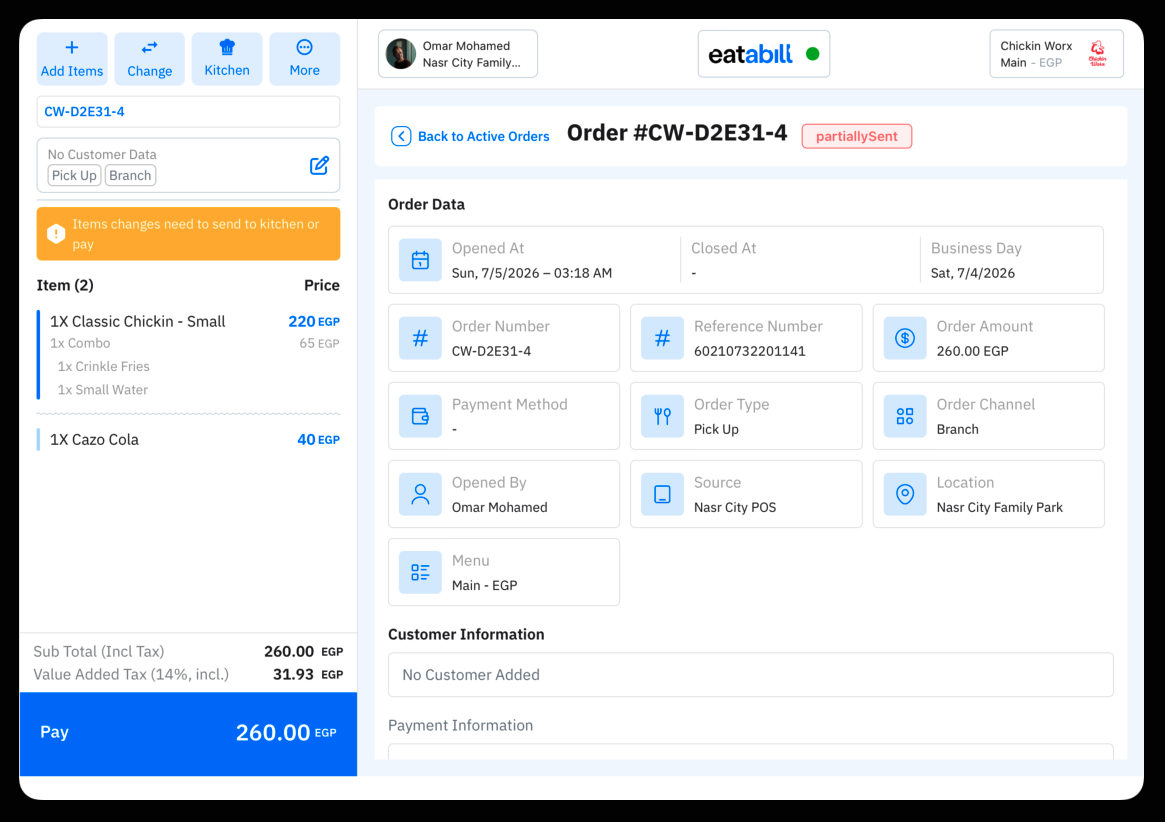
Task: Click the Business Day value Sat, 7/4/2026
Action: pos(973,273)
